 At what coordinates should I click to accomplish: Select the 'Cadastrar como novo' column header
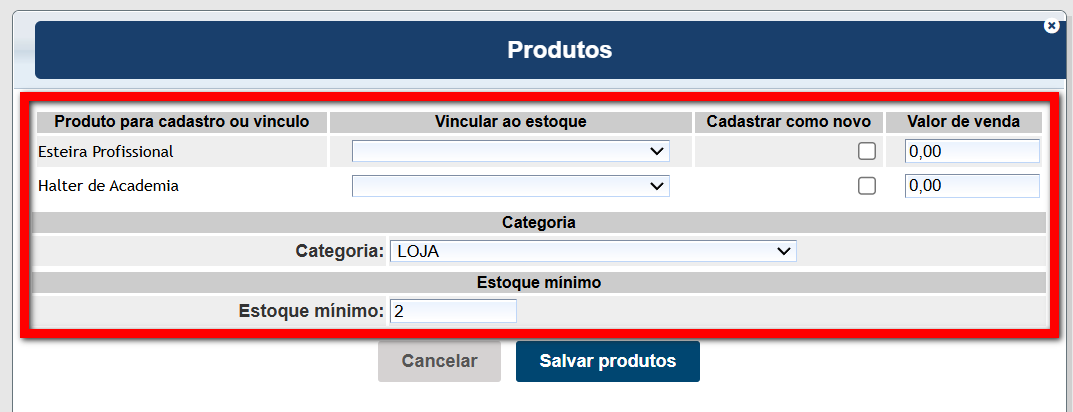pyautogui.click(x=788, y=122)
